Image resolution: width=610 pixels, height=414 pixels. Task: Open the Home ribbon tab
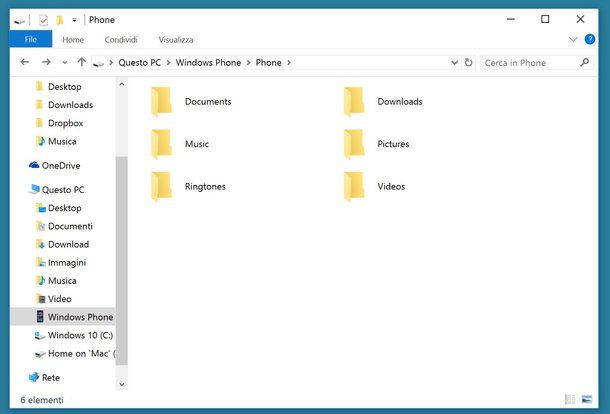73,40
